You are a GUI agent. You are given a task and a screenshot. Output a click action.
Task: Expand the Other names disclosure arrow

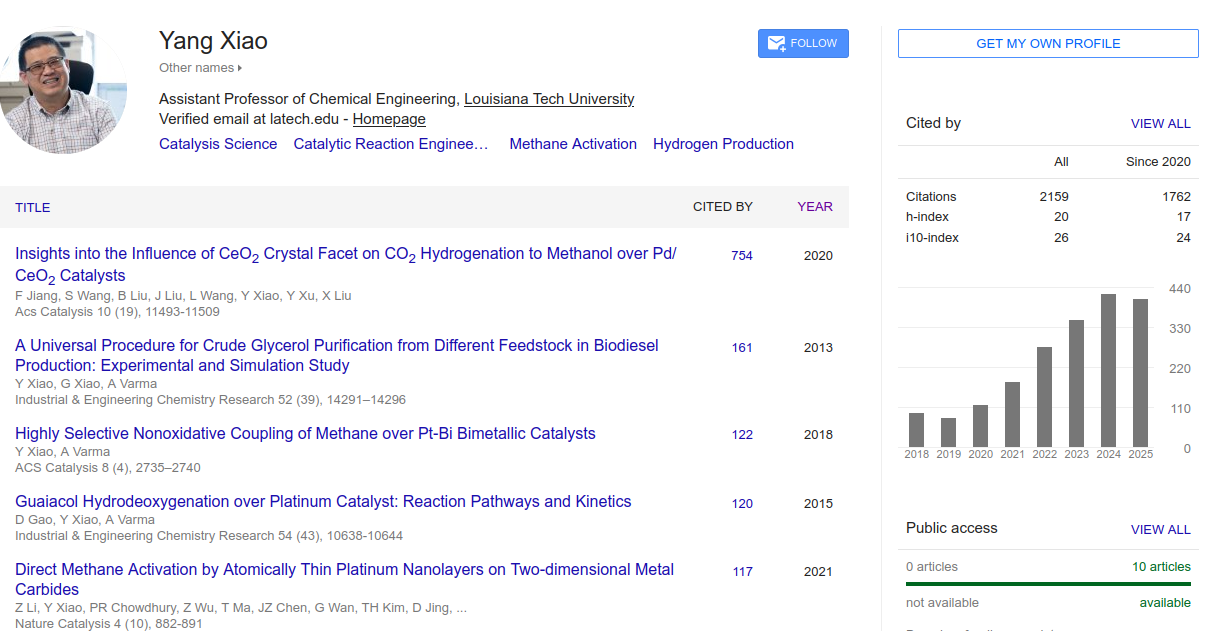click(x=240, y=68)
